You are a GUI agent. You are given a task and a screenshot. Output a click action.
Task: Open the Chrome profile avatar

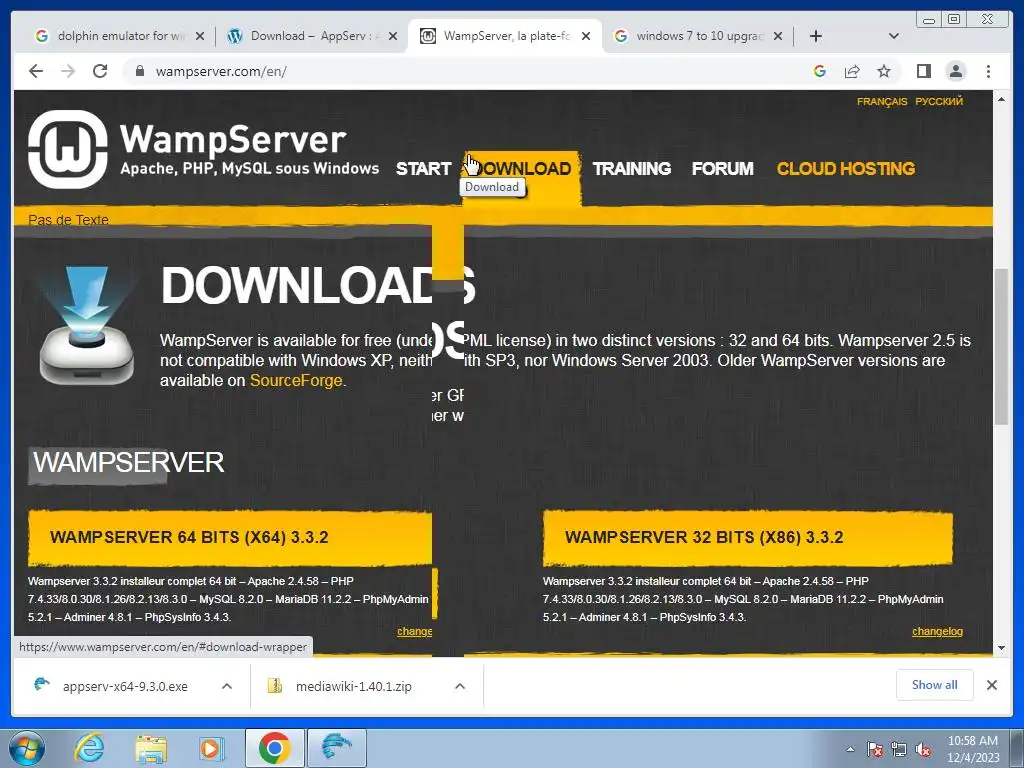click(956, 71)
